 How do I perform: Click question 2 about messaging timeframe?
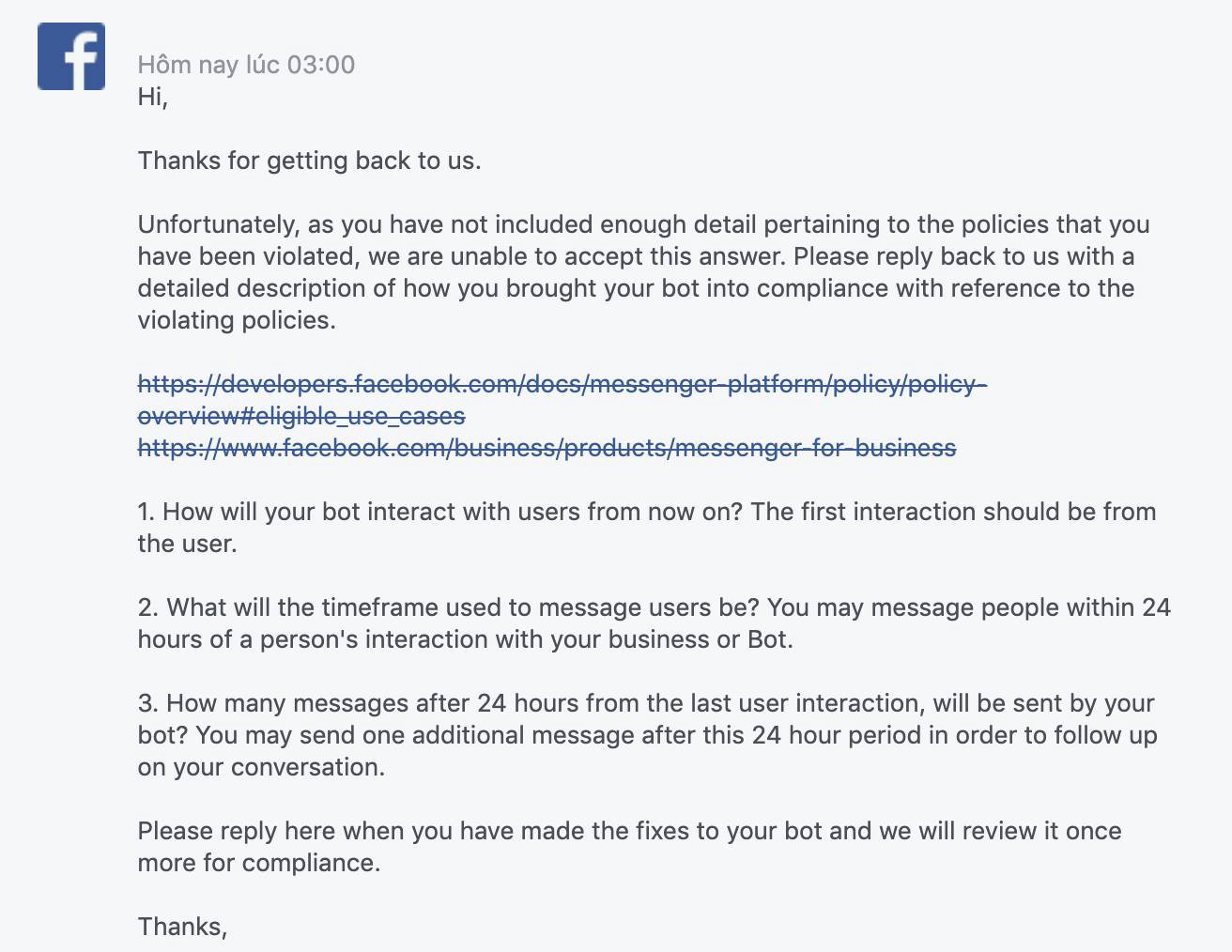click(654, 607)
